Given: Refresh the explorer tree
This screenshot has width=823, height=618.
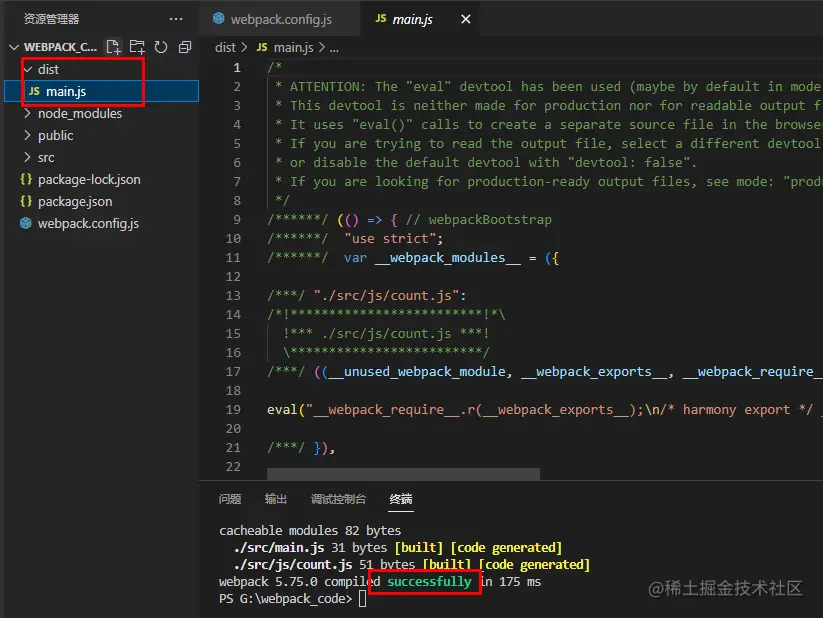Looking at the screenshot, I should tap(161, 47).
